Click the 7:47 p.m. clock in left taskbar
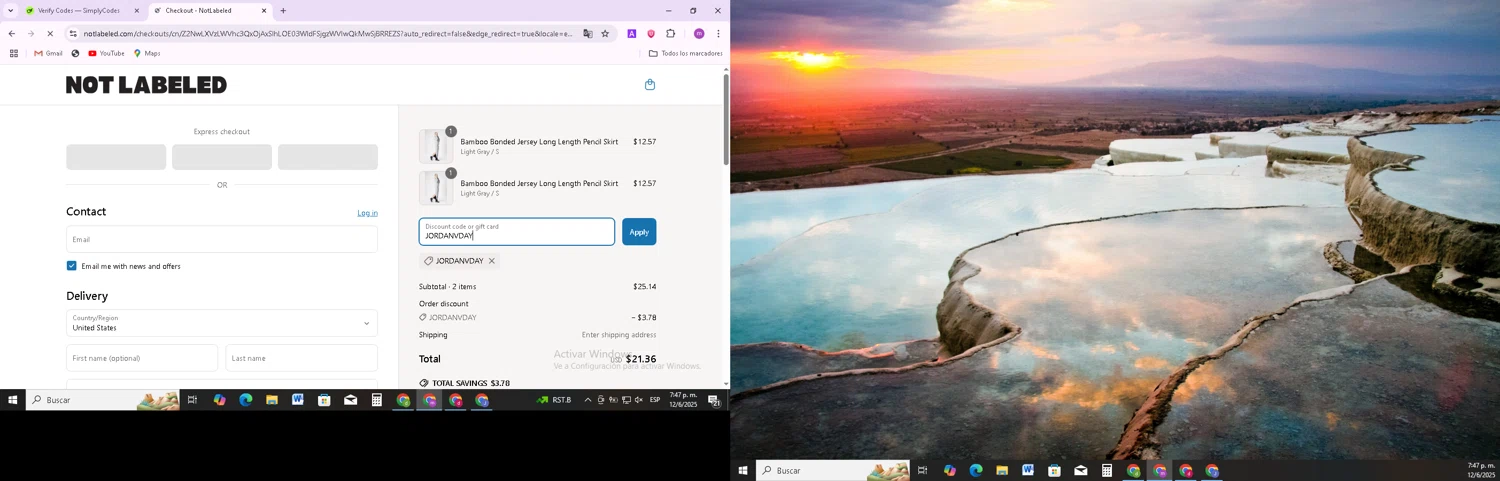The image size is (1500, 481). pyautogui.click(x=684, y=400)
